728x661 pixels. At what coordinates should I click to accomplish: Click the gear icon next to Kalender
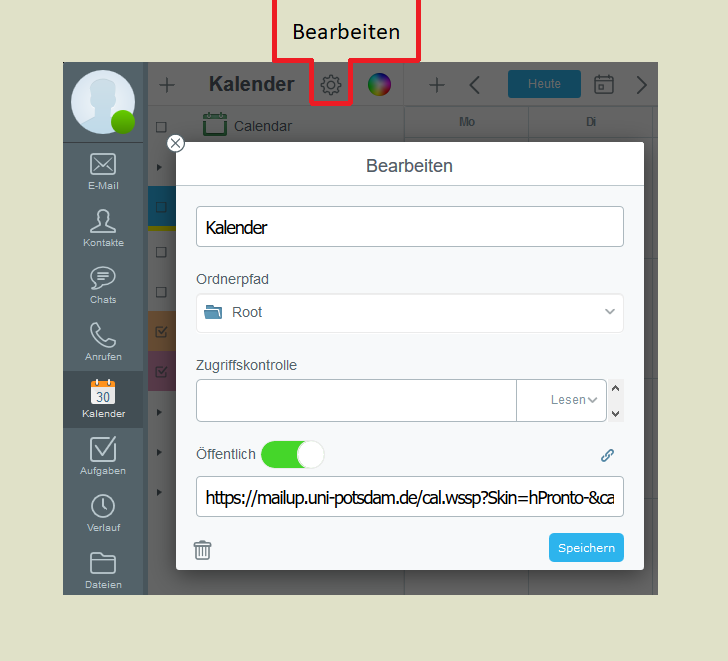331,84
